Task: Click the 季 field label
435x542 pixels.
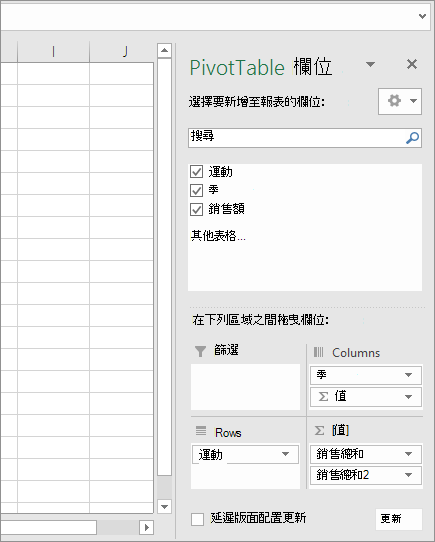Action: pyautogui.click(x=213, y=190)
